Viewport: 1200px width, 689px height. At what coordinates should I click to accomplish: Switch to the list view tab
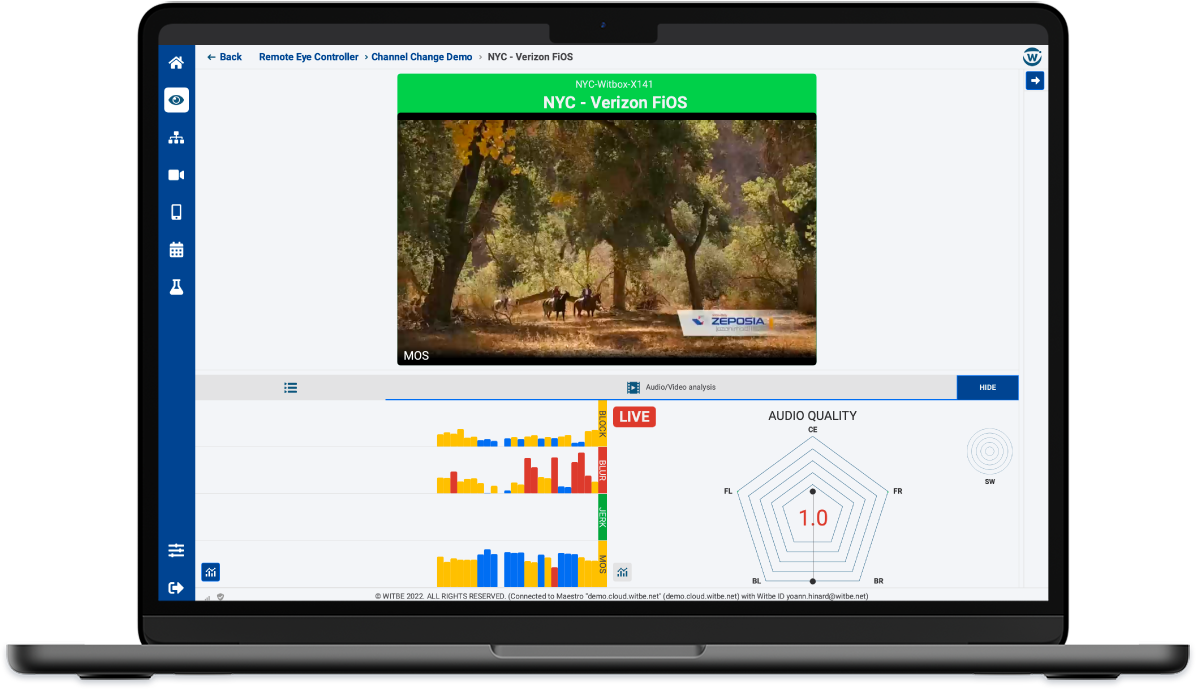click(290, 388)
